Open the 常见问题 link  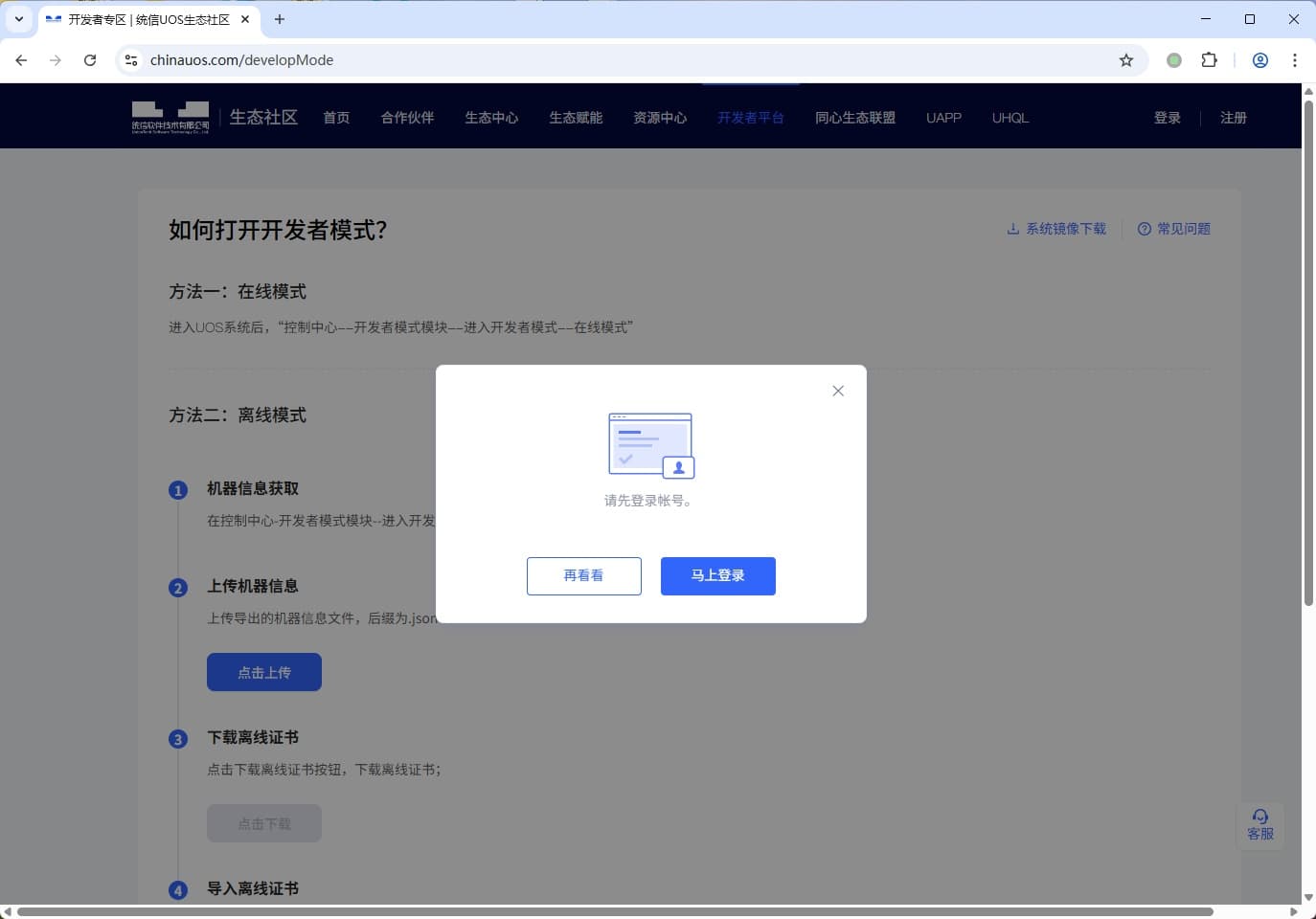tap(1174, 229)
